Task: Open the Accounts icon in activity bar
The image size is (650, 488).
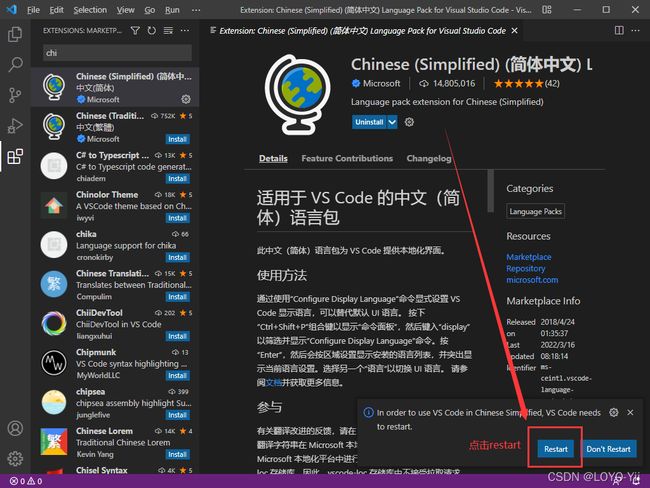Action: click(x=15, y=428)
